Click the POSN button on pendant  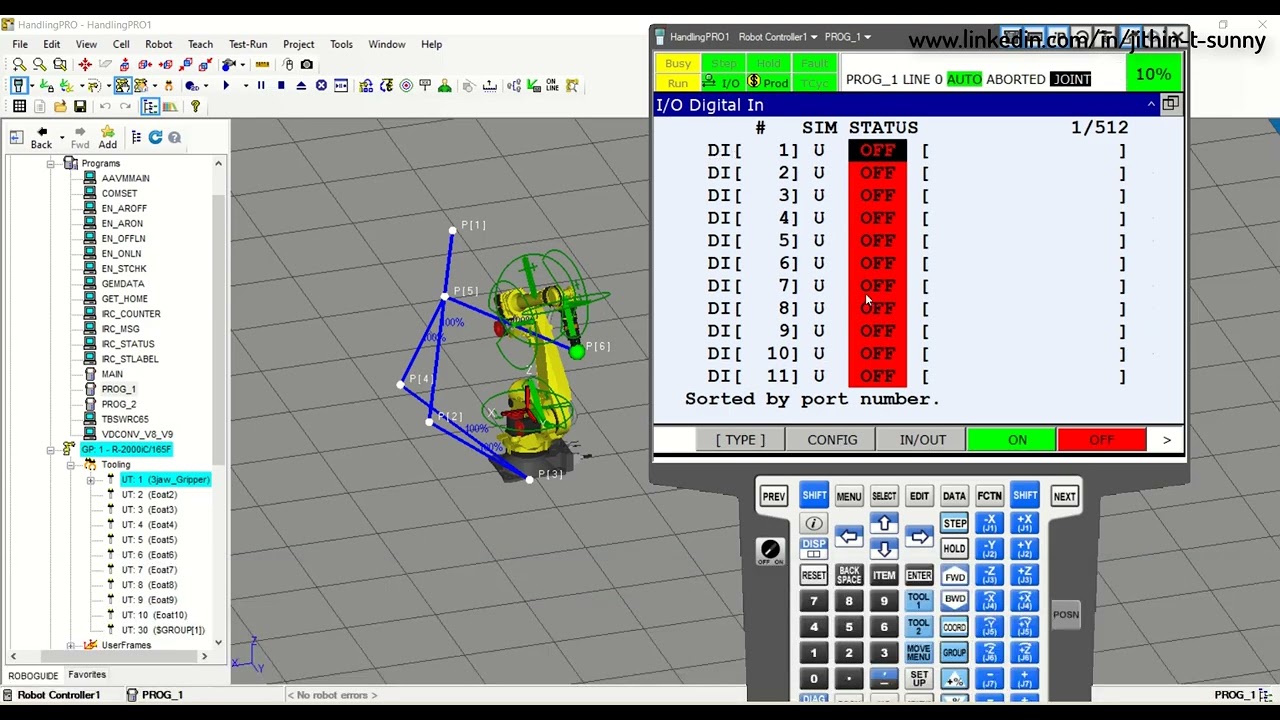(x=1066, y=614)
